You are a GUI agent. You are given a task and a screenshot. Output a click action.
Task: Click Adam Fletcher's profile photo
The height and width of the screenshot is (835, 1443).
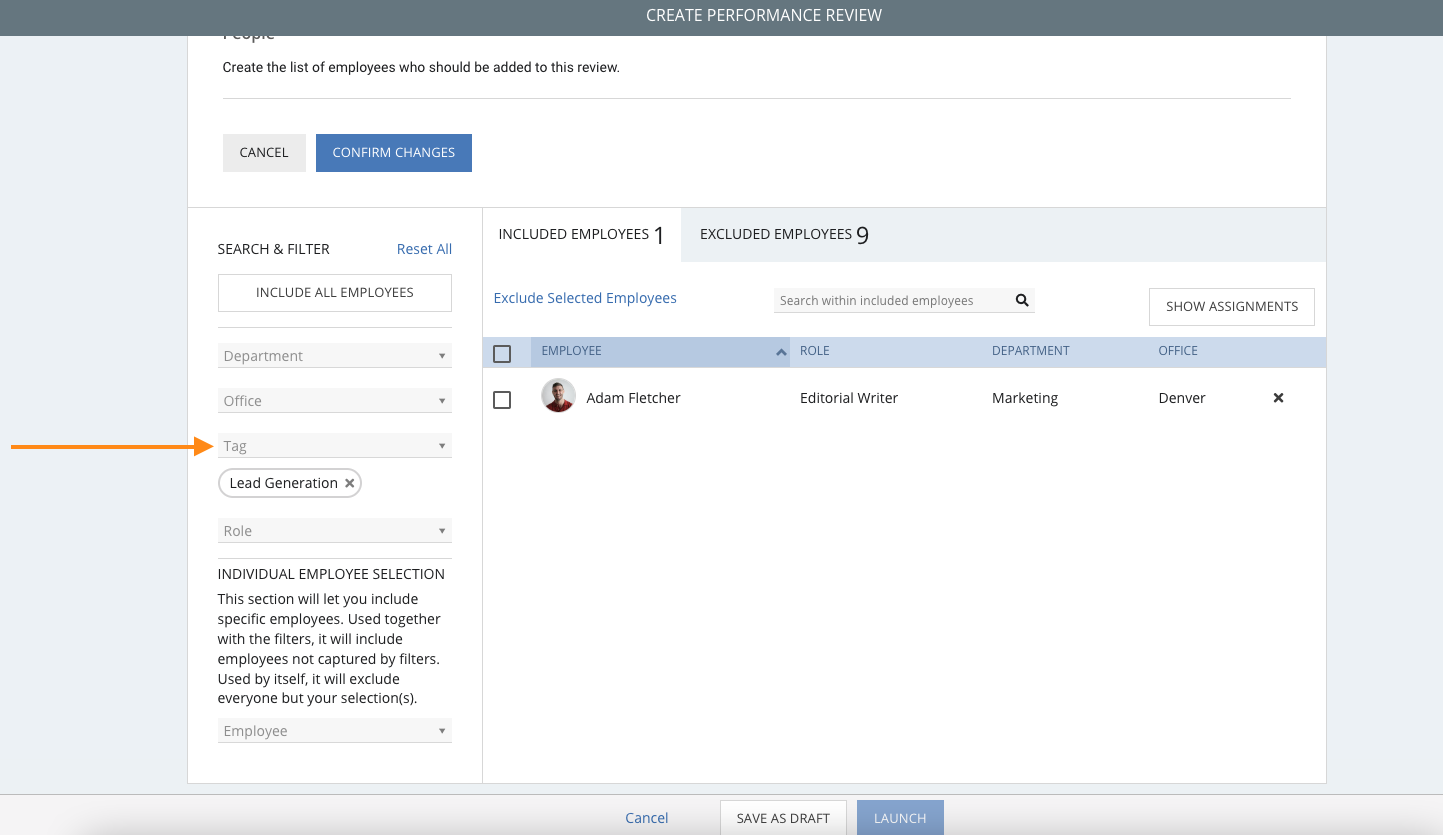[x=558, y=396]
